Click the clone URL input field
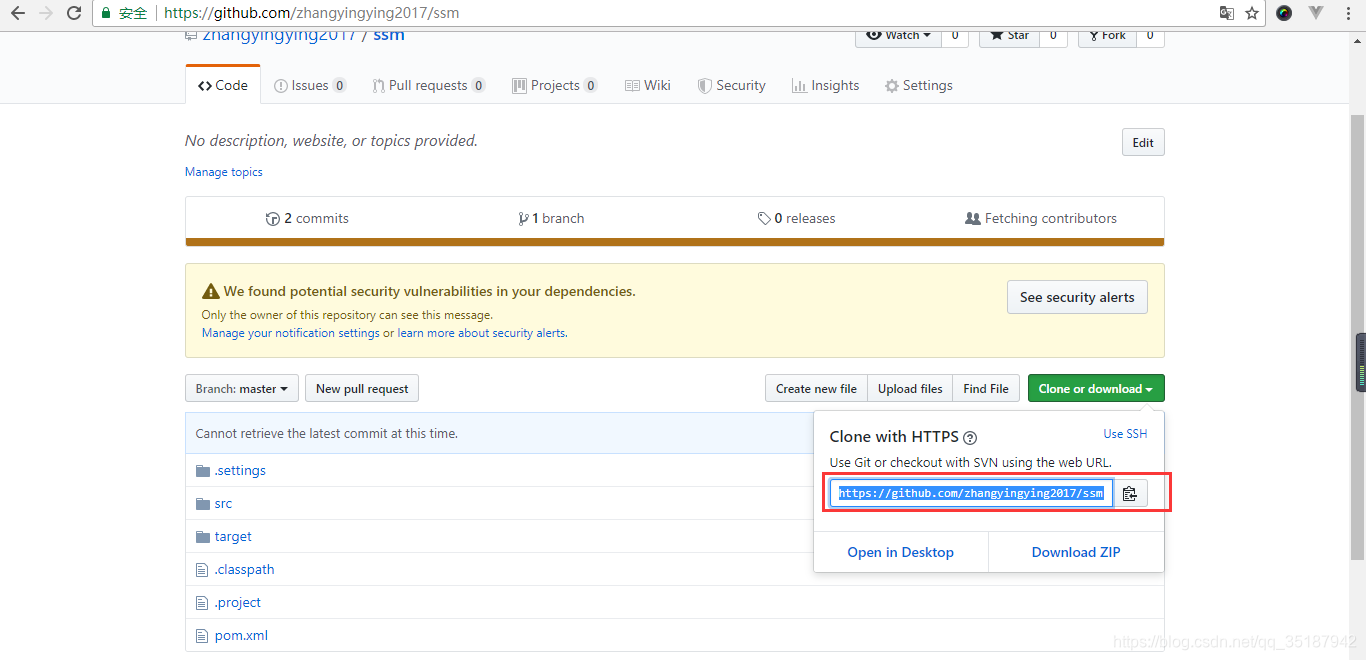 [x=971, y=493]
